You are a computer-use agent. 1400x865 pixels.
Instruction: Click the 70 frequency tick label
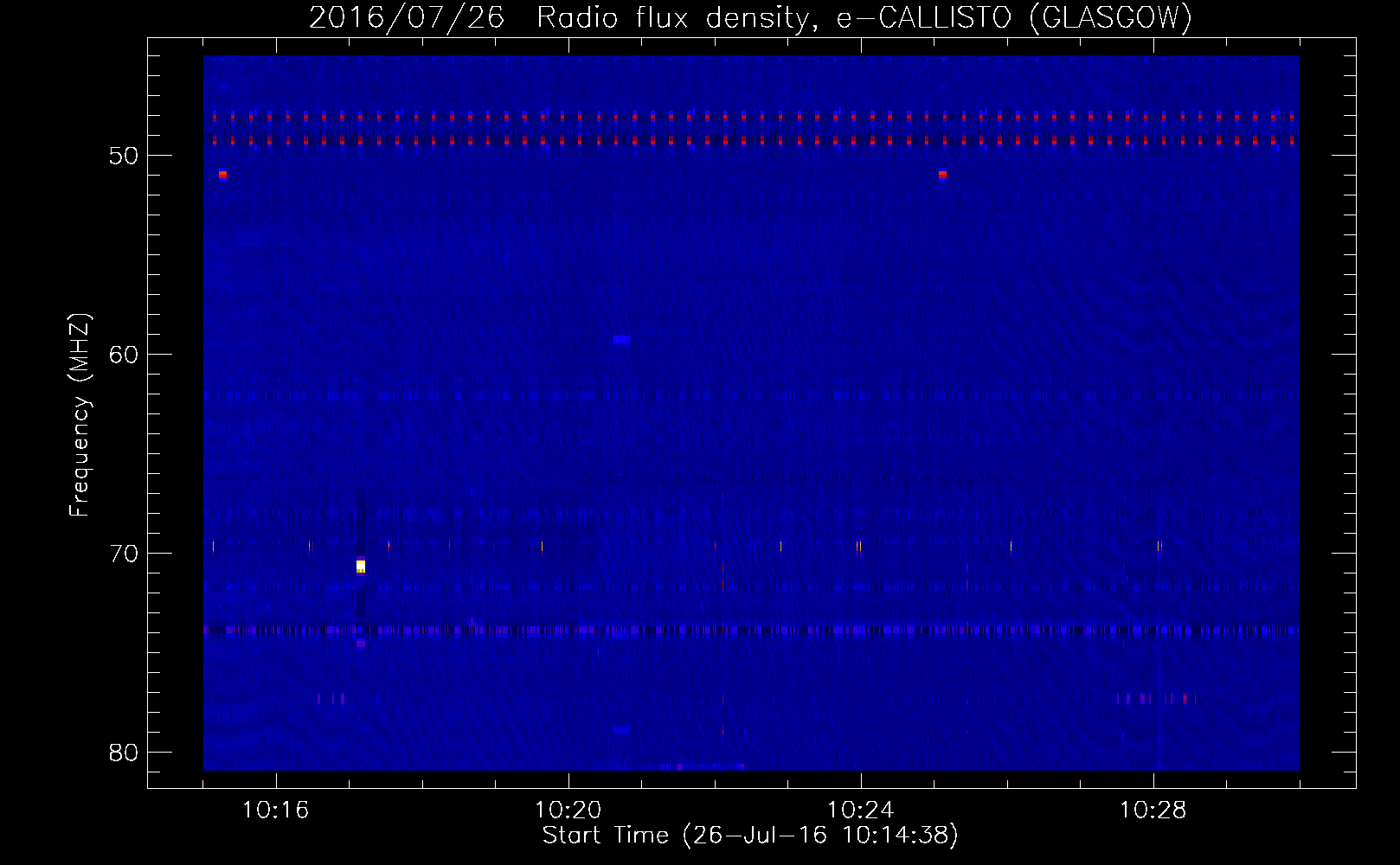(x=124, y=554)
